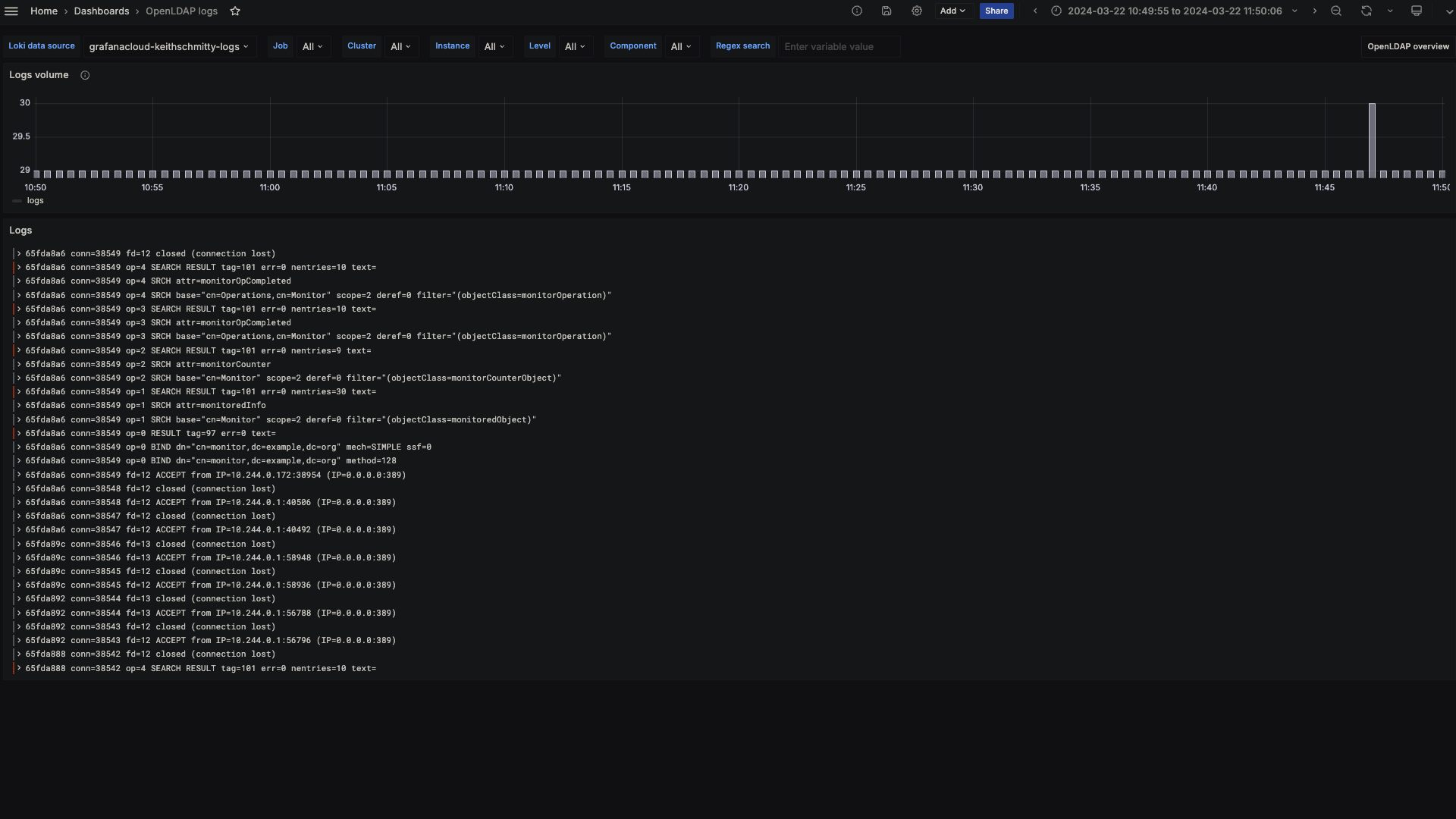Open the Add menu
Viewport: 1456px width, 819px height.
click(952, 11)
